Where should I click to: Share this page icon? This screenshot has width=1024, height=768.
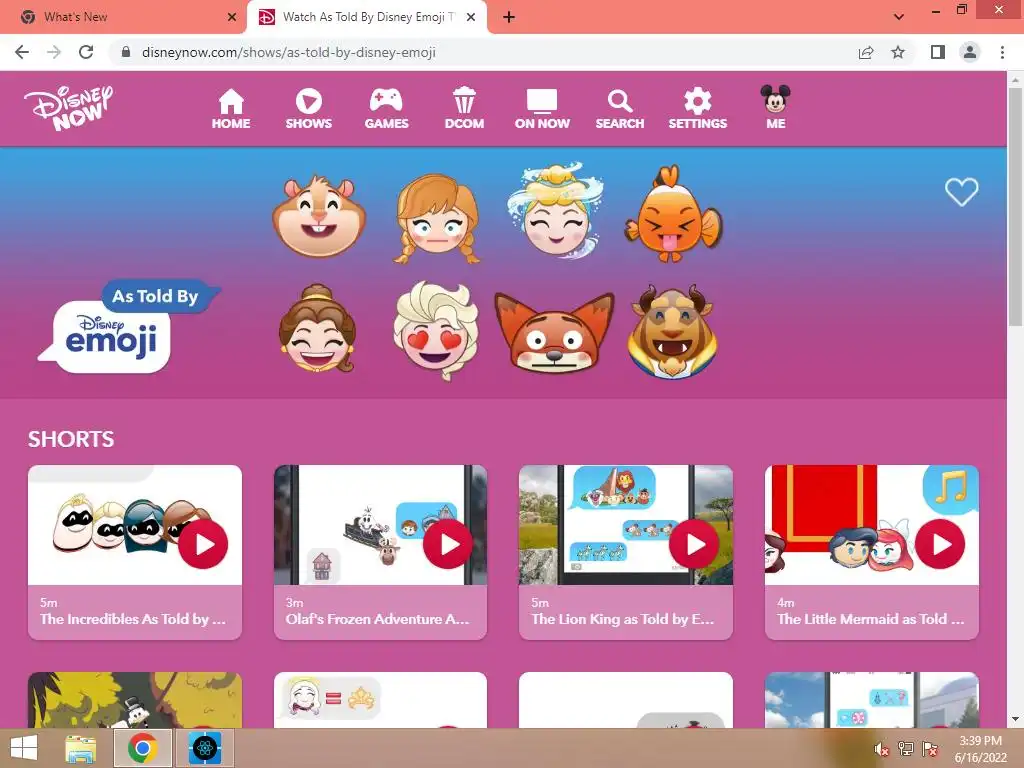click(x=866, y=52)
